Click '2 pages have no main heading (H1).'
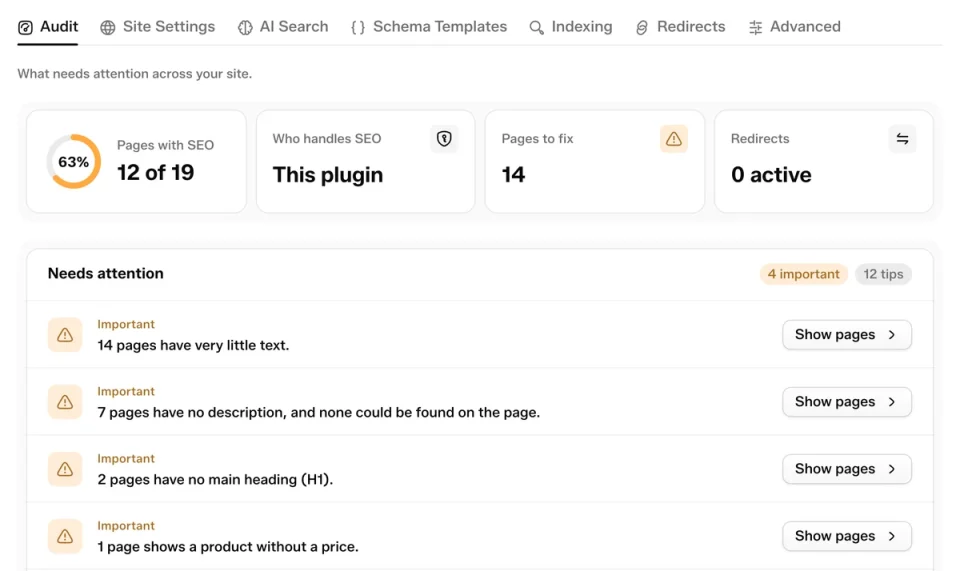960x571 pixels. [x=215, y=480]
